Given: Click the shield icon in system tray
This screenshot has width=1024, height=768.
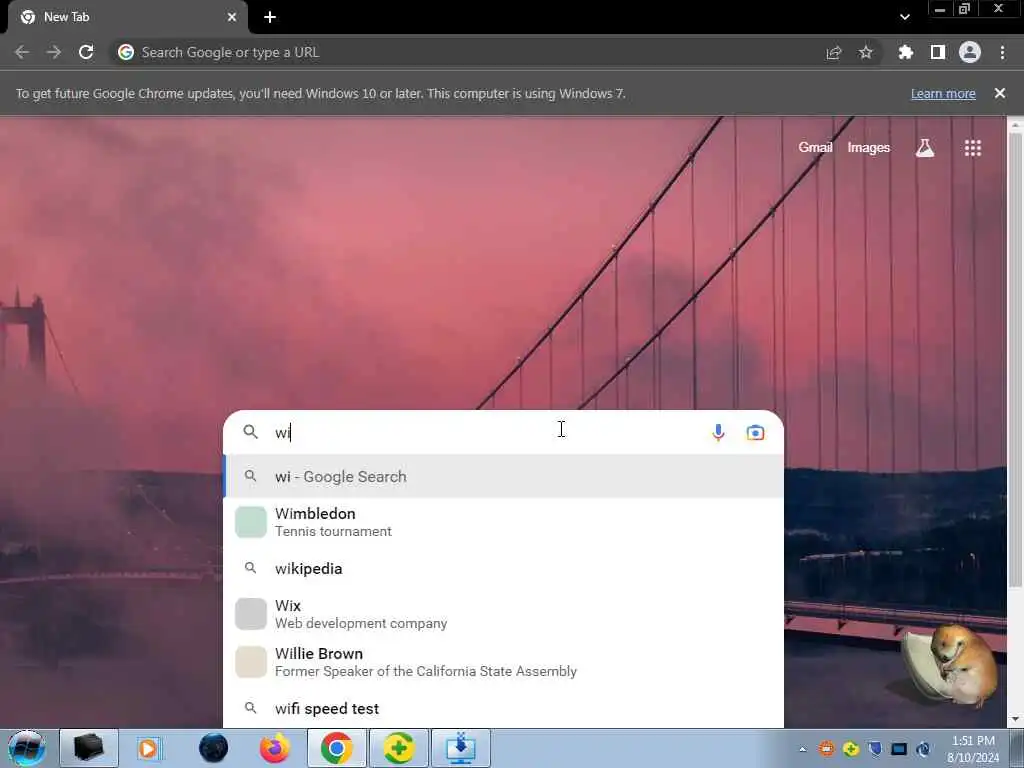Looking at the screenshot, I should [x=875, y=748].
